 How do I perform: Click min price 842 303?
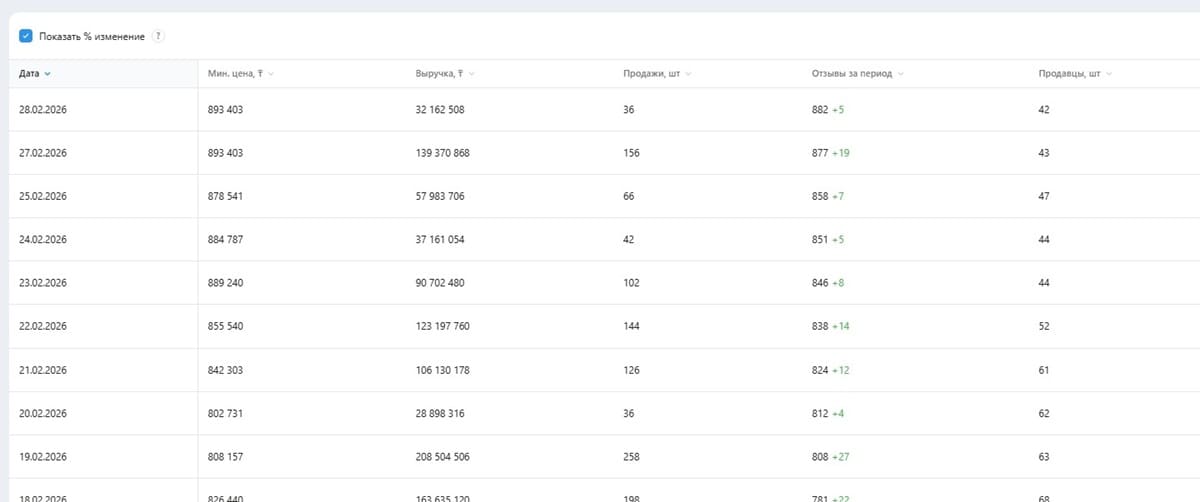coord(225,370)
